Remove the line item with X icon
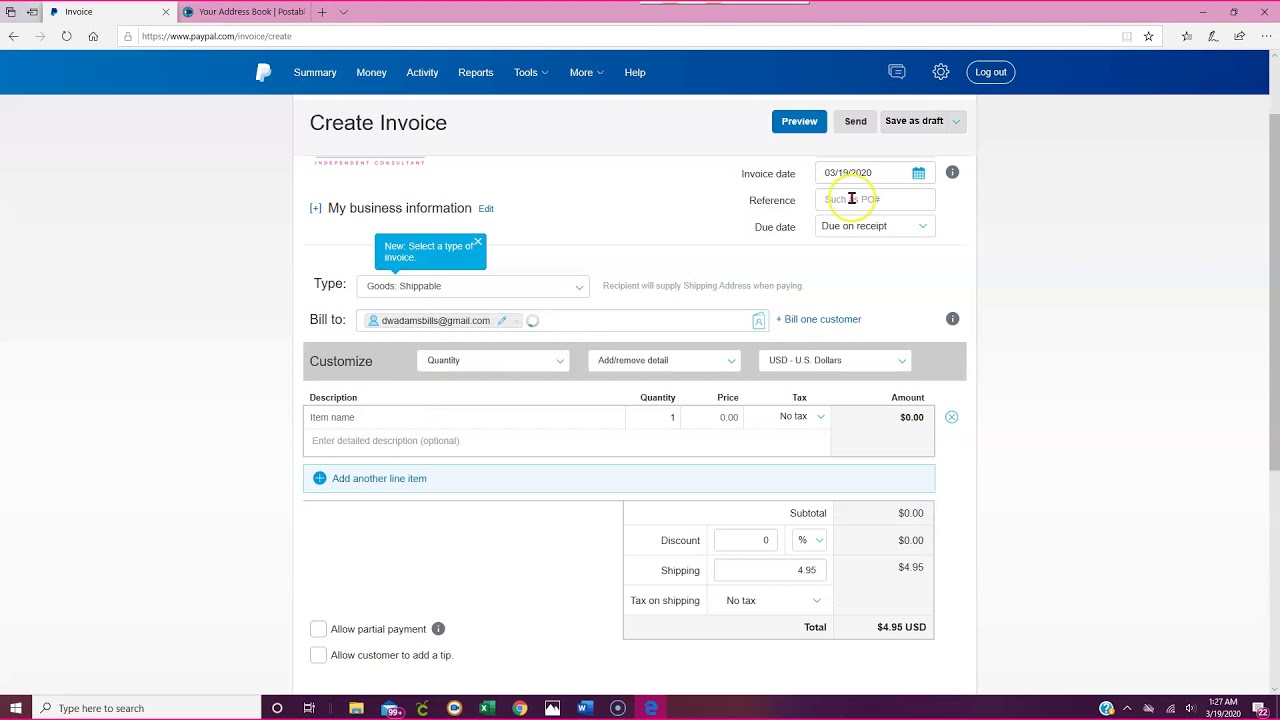 pyautogui.click(x=951, y=417)
